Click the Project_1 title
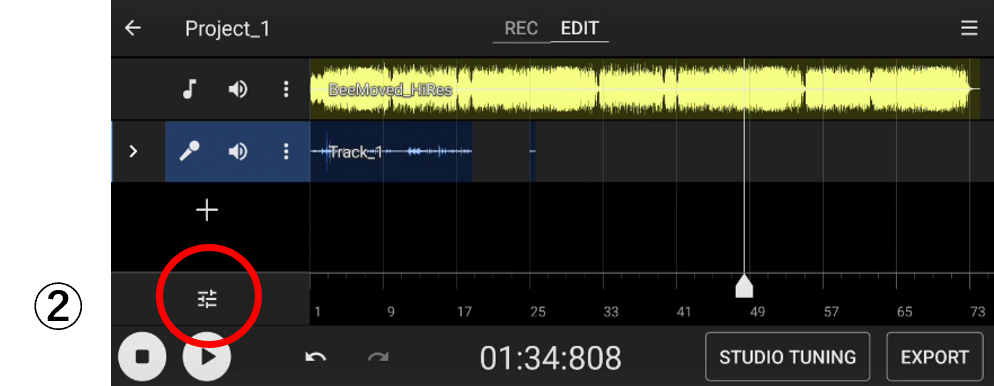Viewport: 994px width, 386px height. 228,29
